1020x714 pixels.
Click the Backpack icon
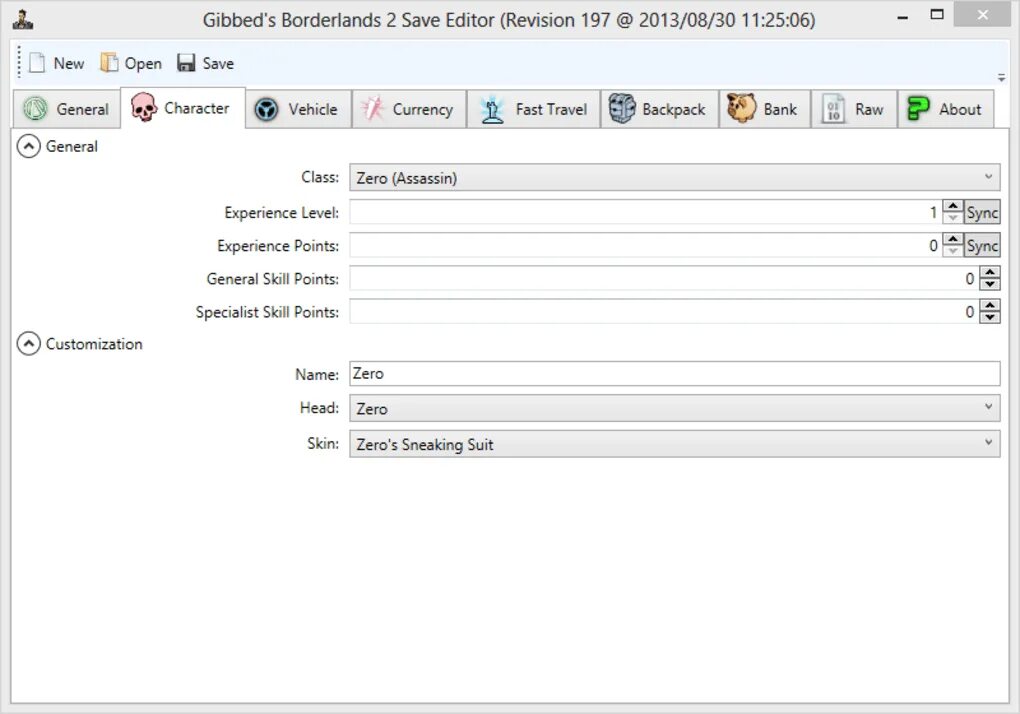[x=621, y=108]
